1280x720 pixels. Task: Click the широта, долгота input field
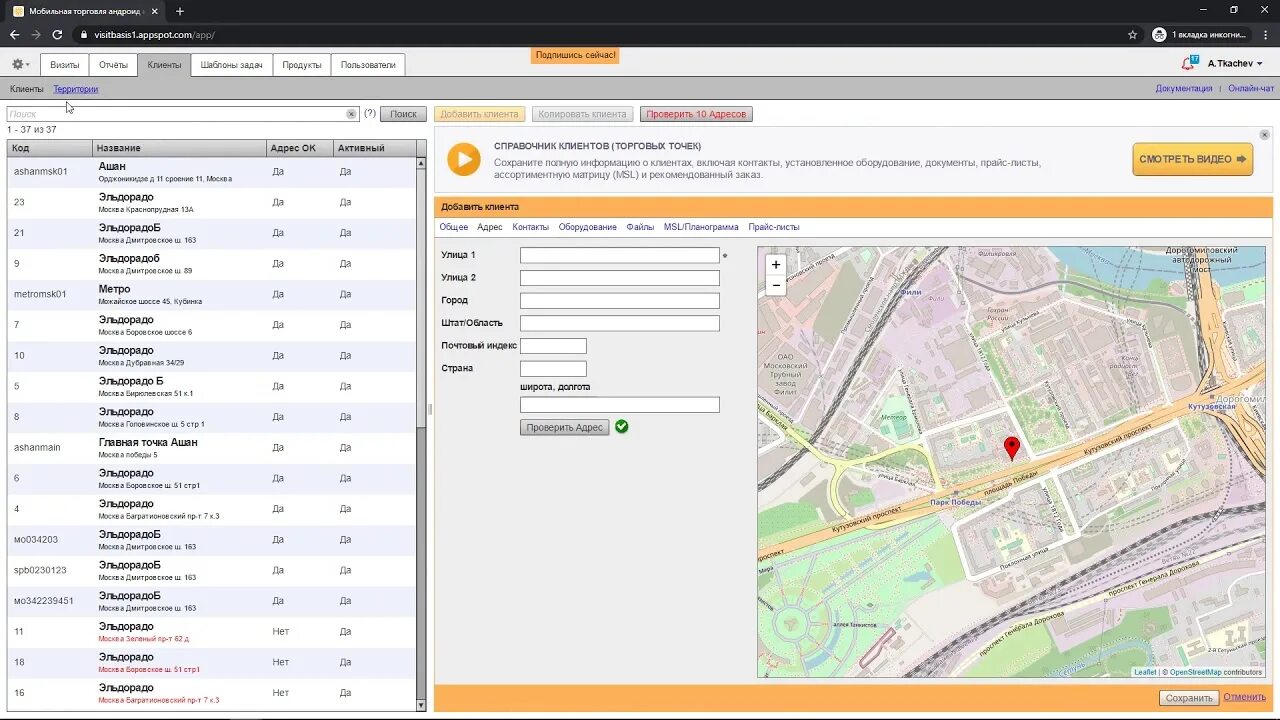[x=620, y=405]
